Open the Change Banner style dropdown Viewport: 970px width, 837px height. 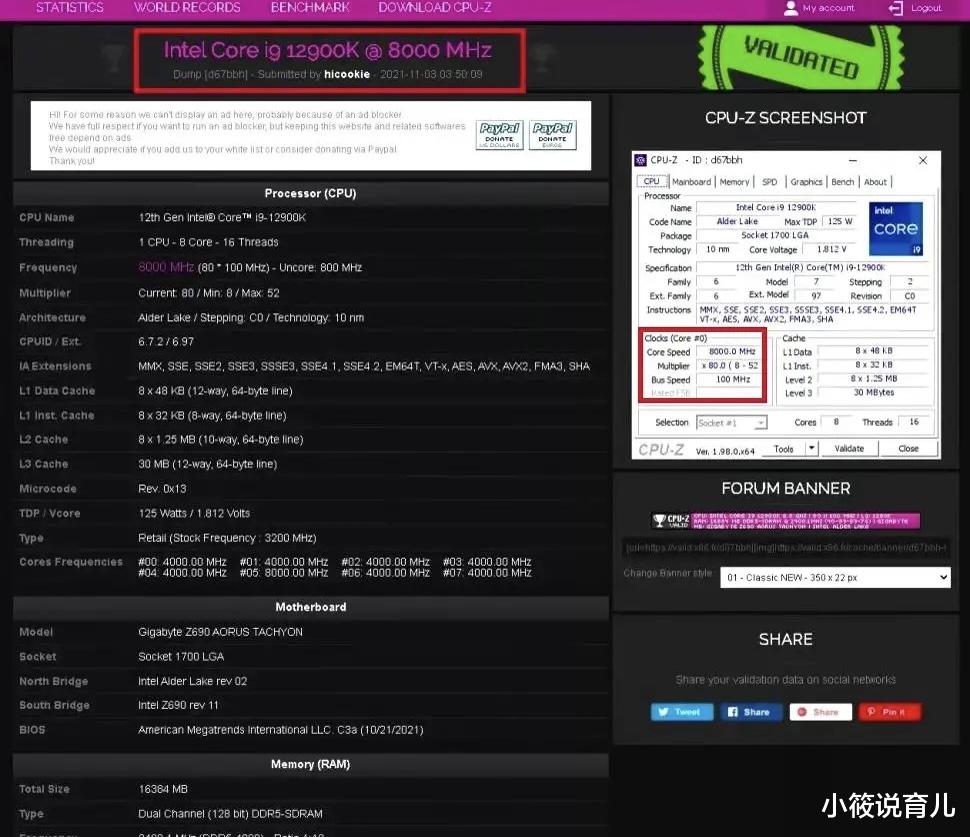[x=833, y=576]
